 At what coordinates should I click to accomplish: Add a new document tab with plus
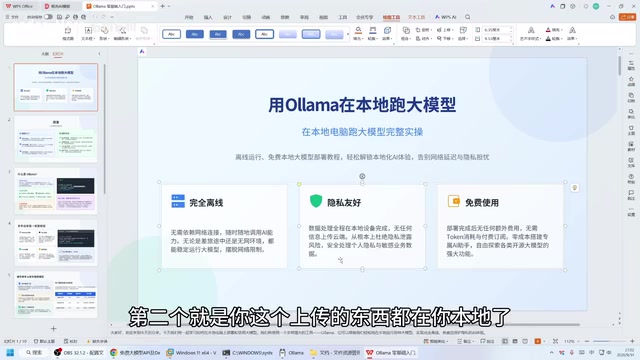pyautogui.click(x=162, y=6)
